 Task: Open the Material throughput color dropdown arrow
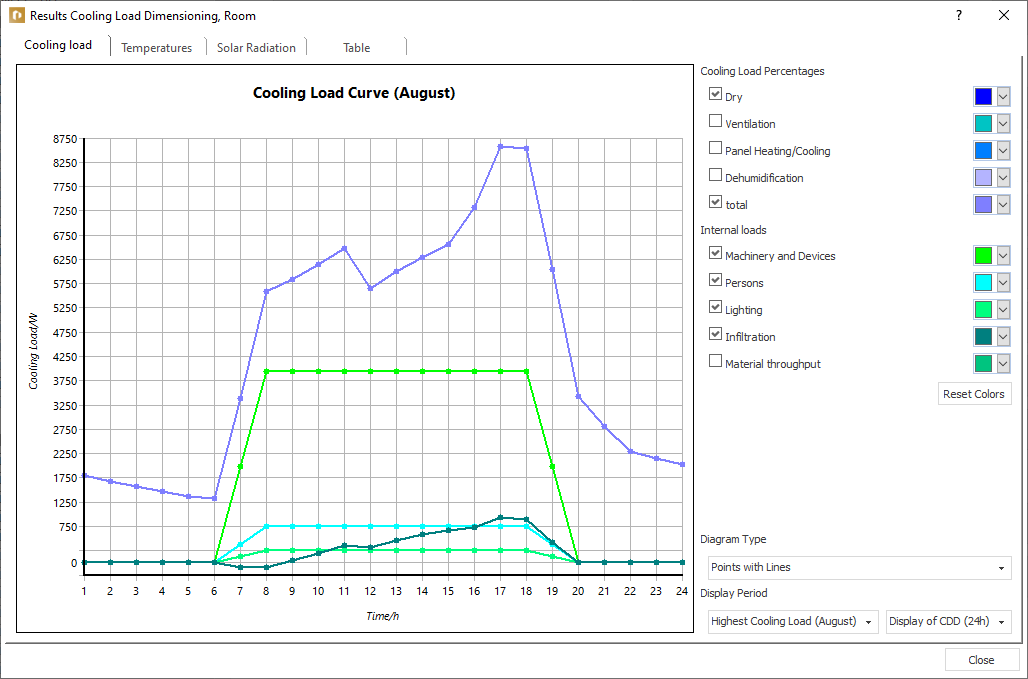1002,363
